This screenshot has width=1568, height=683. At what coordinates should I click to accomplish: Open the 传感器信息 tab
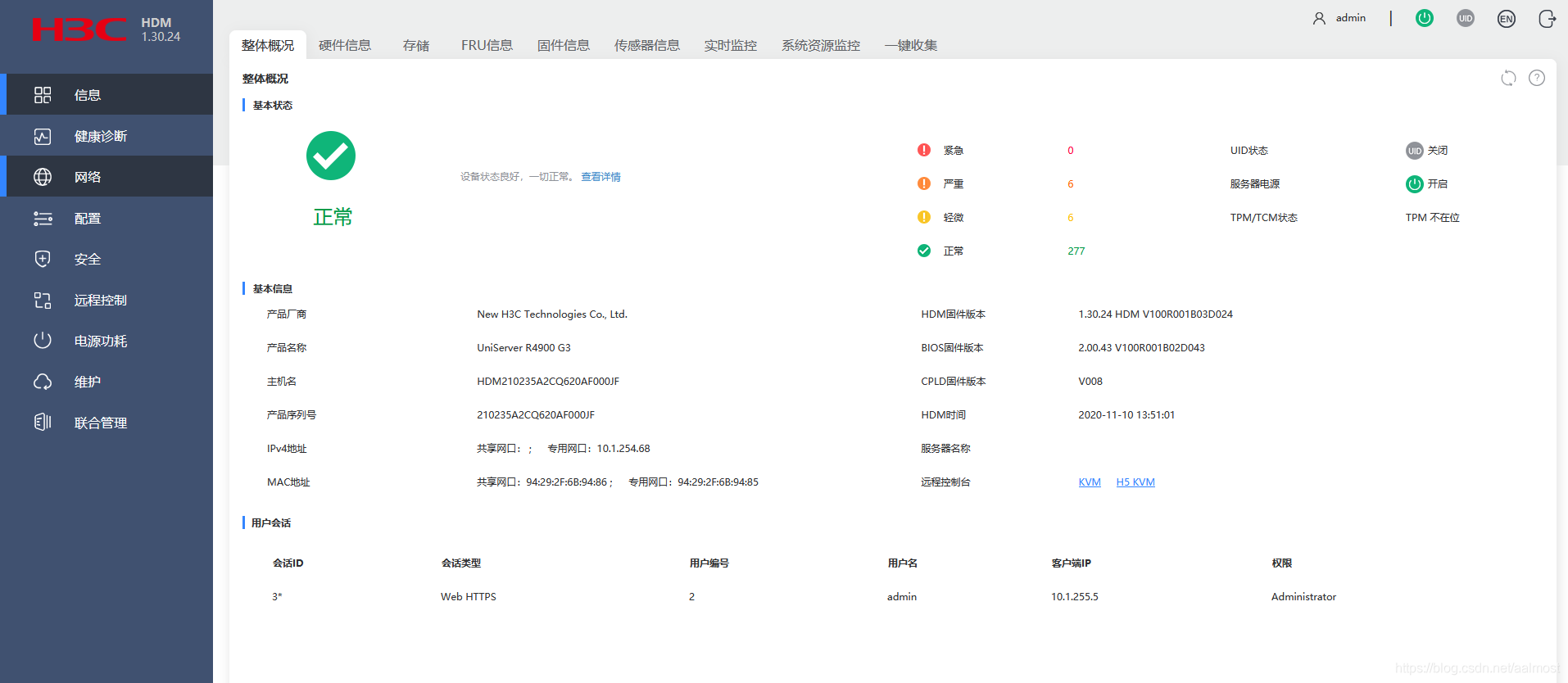[647, 45]
